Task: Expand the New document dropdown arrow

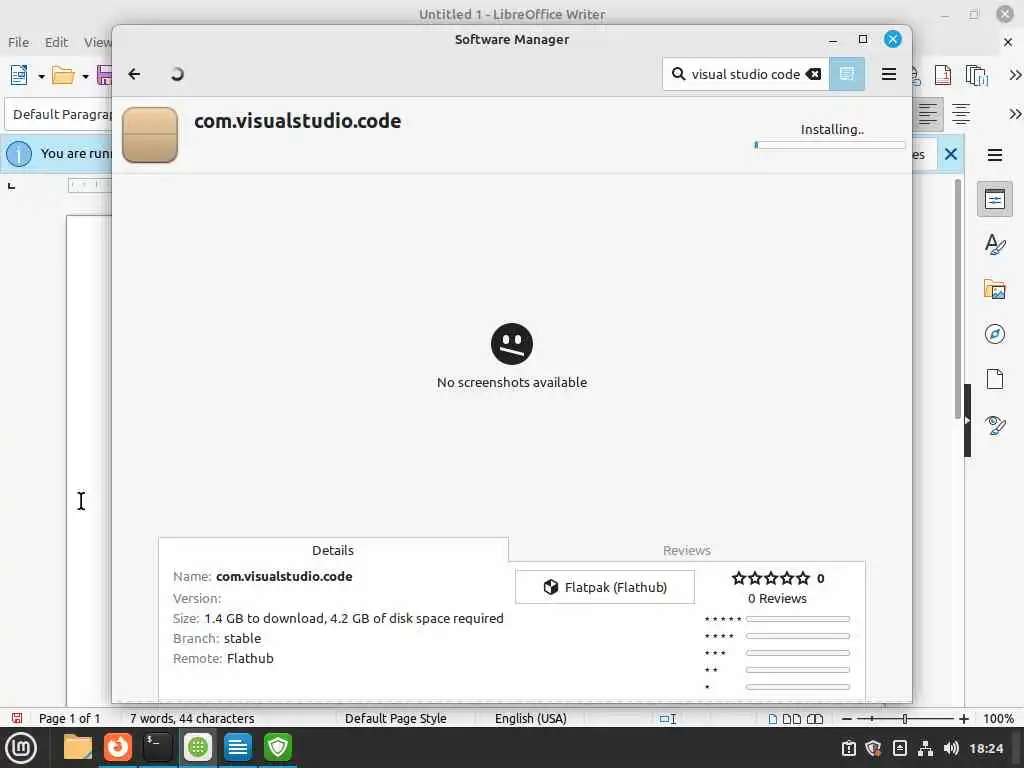Action: pyautogui.click(x=41, y=76)
